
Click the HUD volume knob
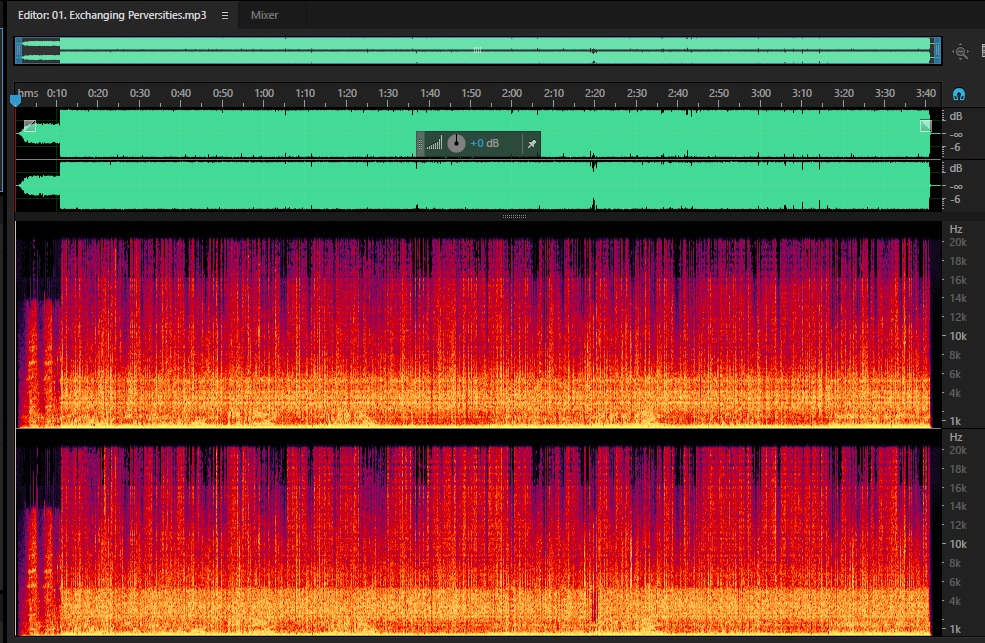click(456, 143)
